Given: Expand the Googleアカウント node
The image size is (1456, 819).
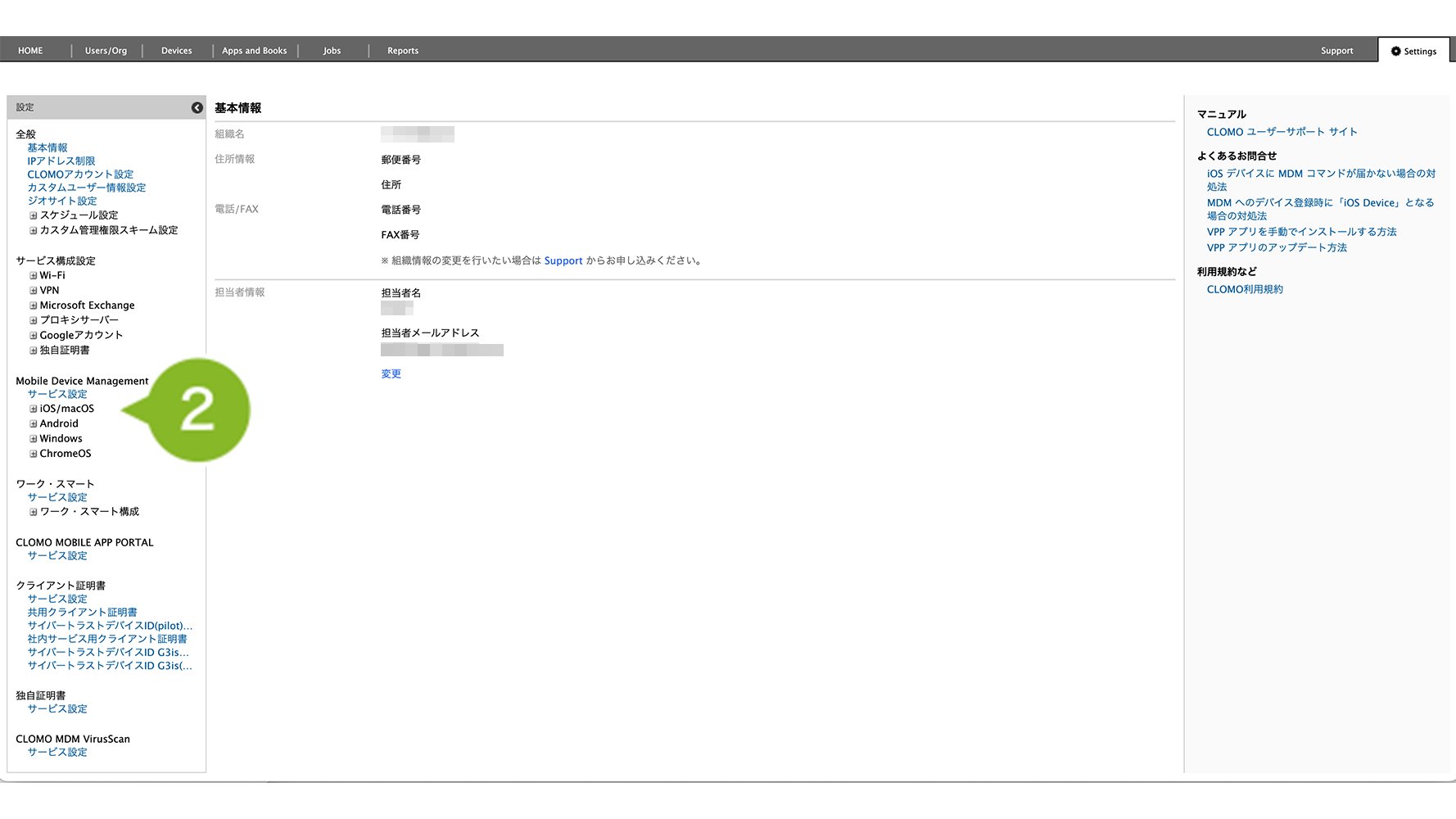Looking at the screenshot, I should (34, 336).
